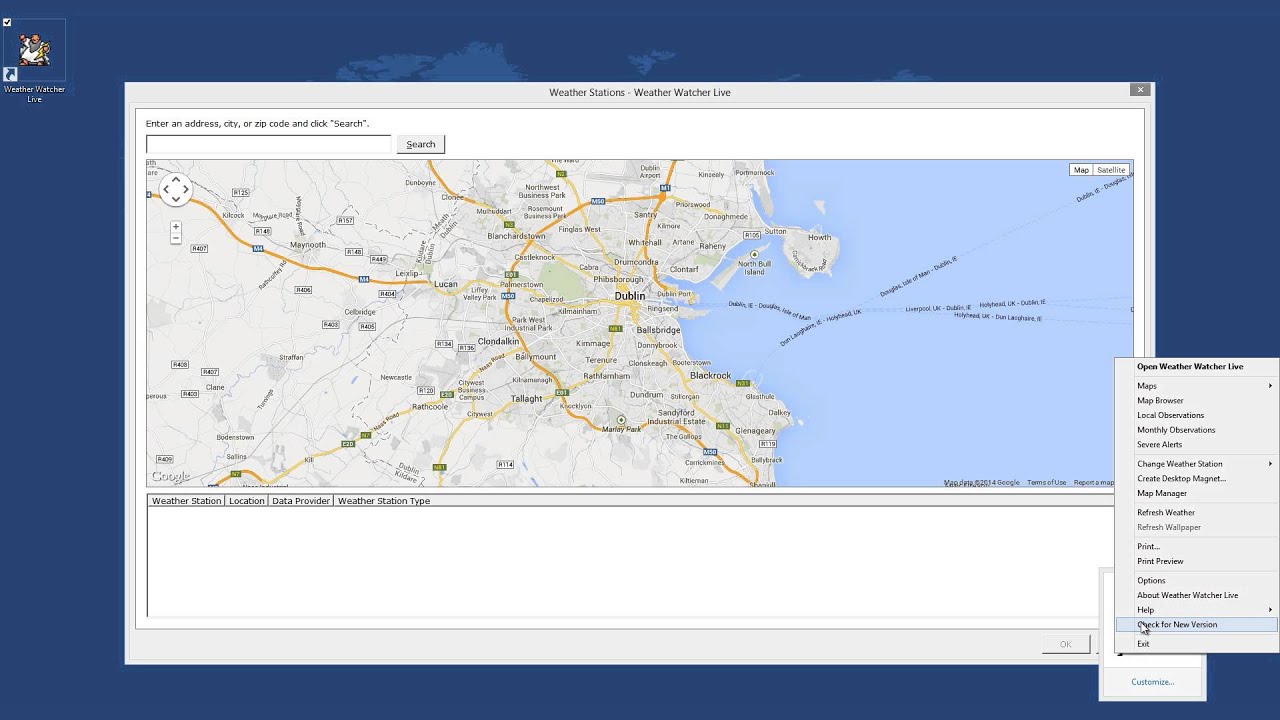Open Map Manager from the menu

point(1197,493)
